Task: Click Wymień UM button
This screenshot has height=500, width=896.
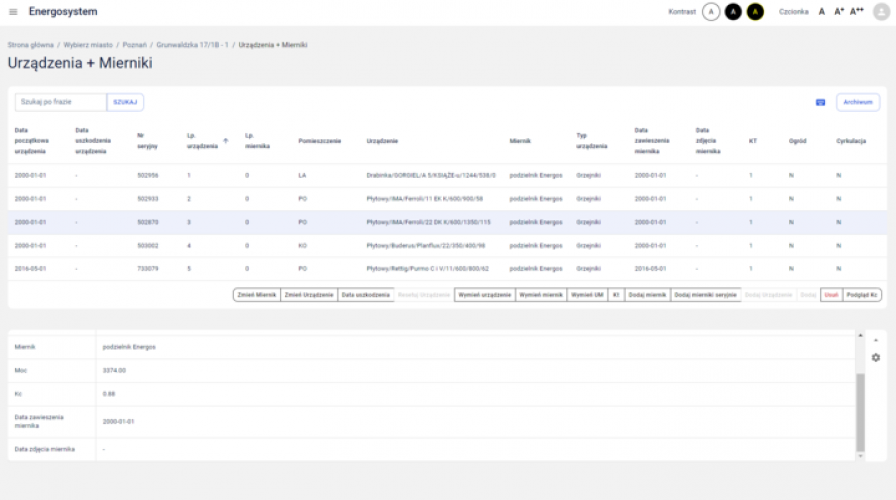Action: pyautogui.click(x=587, y=295)
